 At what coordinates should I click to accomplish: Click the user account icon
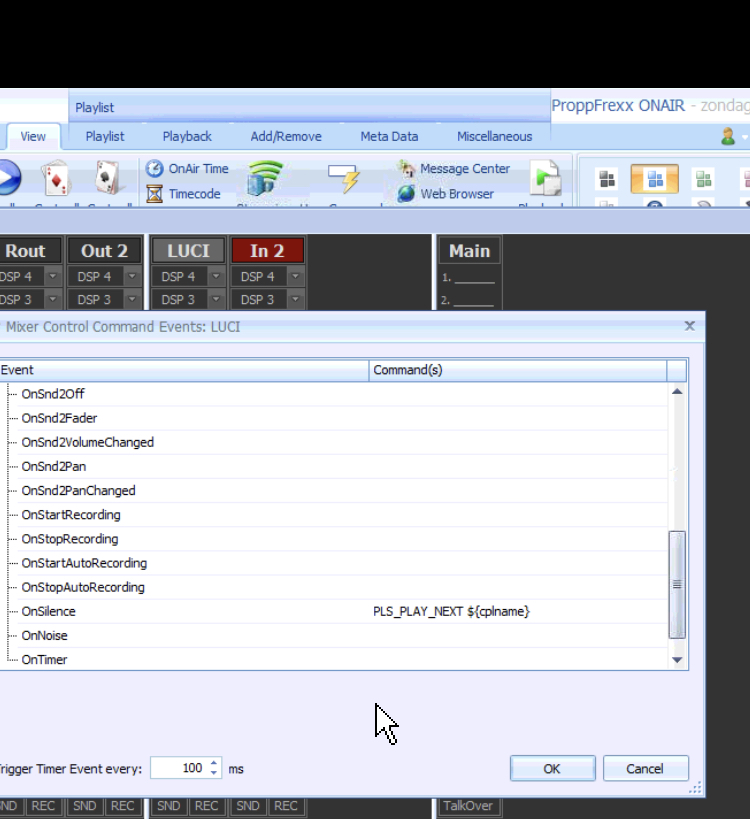point(728,137)
